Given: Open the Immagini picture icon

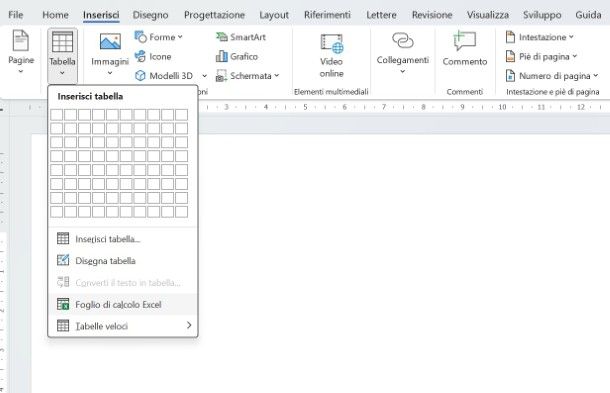Looking at the screenshot, I should [x=110, y=42].
